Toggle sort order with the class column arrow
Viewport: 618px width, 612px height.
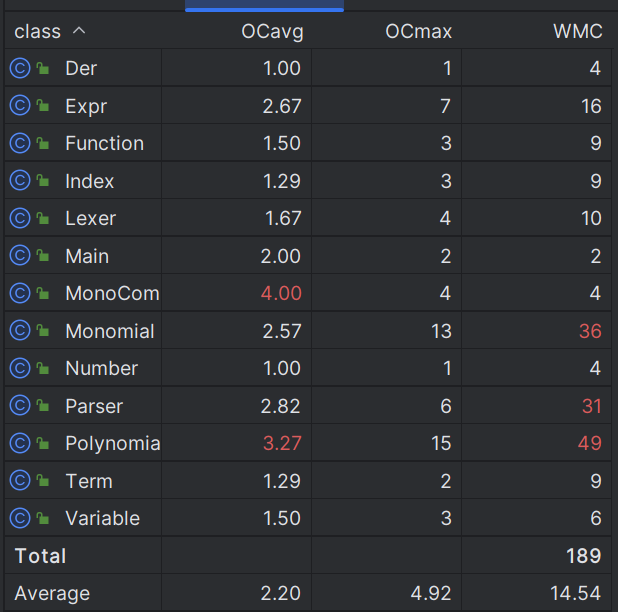coord(79,31)
